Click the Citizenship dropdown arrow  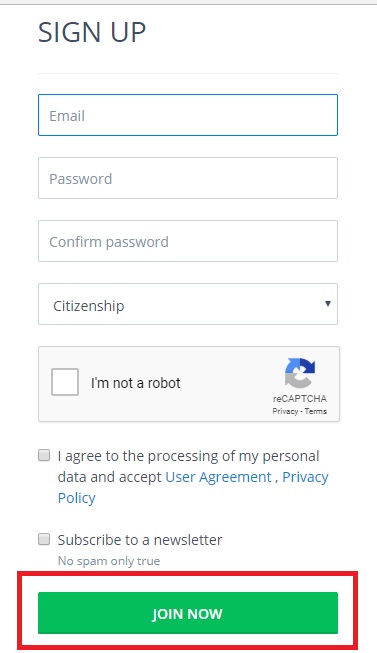click(328, 304)
